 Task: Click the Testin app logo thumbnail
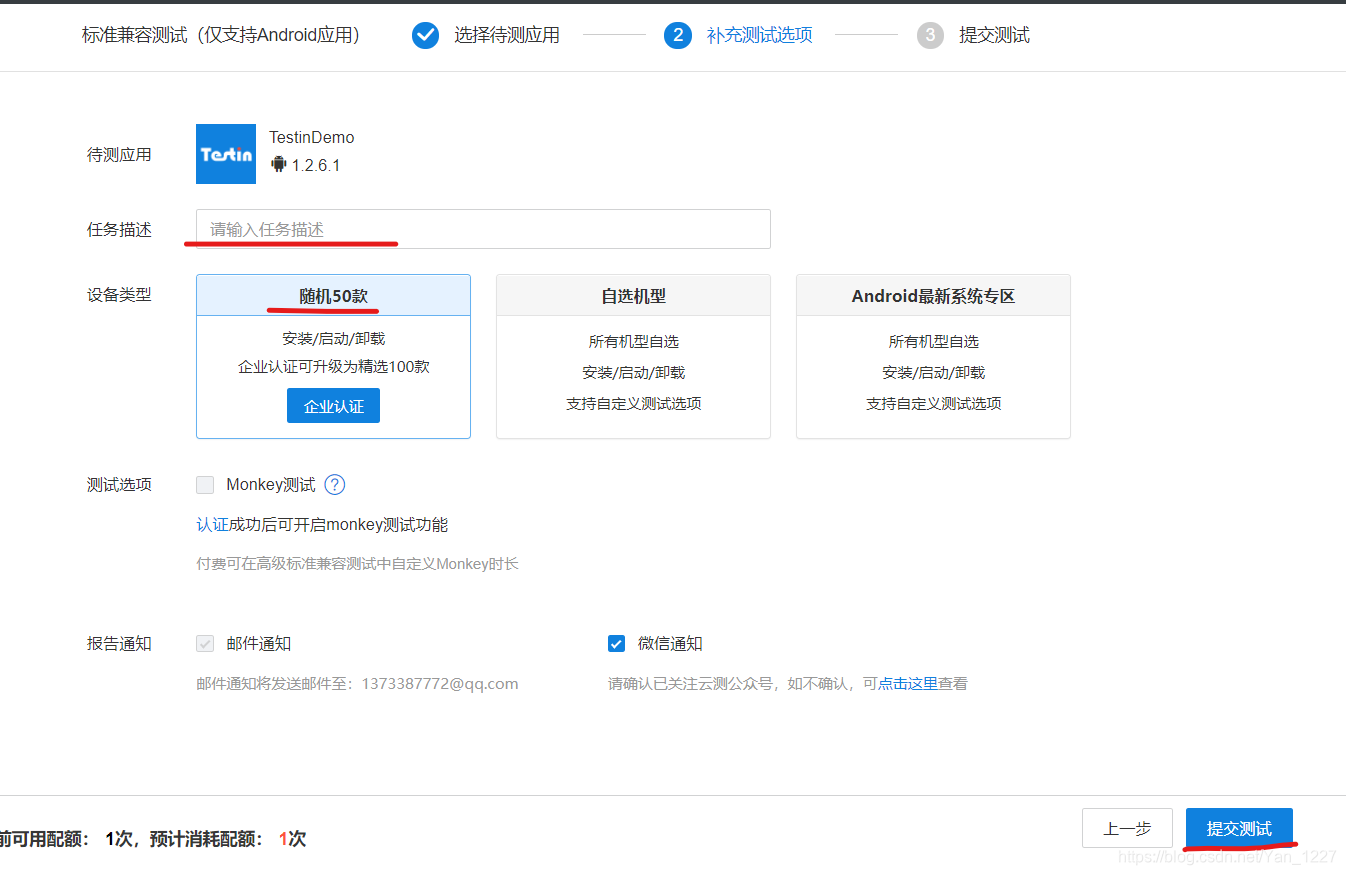point(225,153)
